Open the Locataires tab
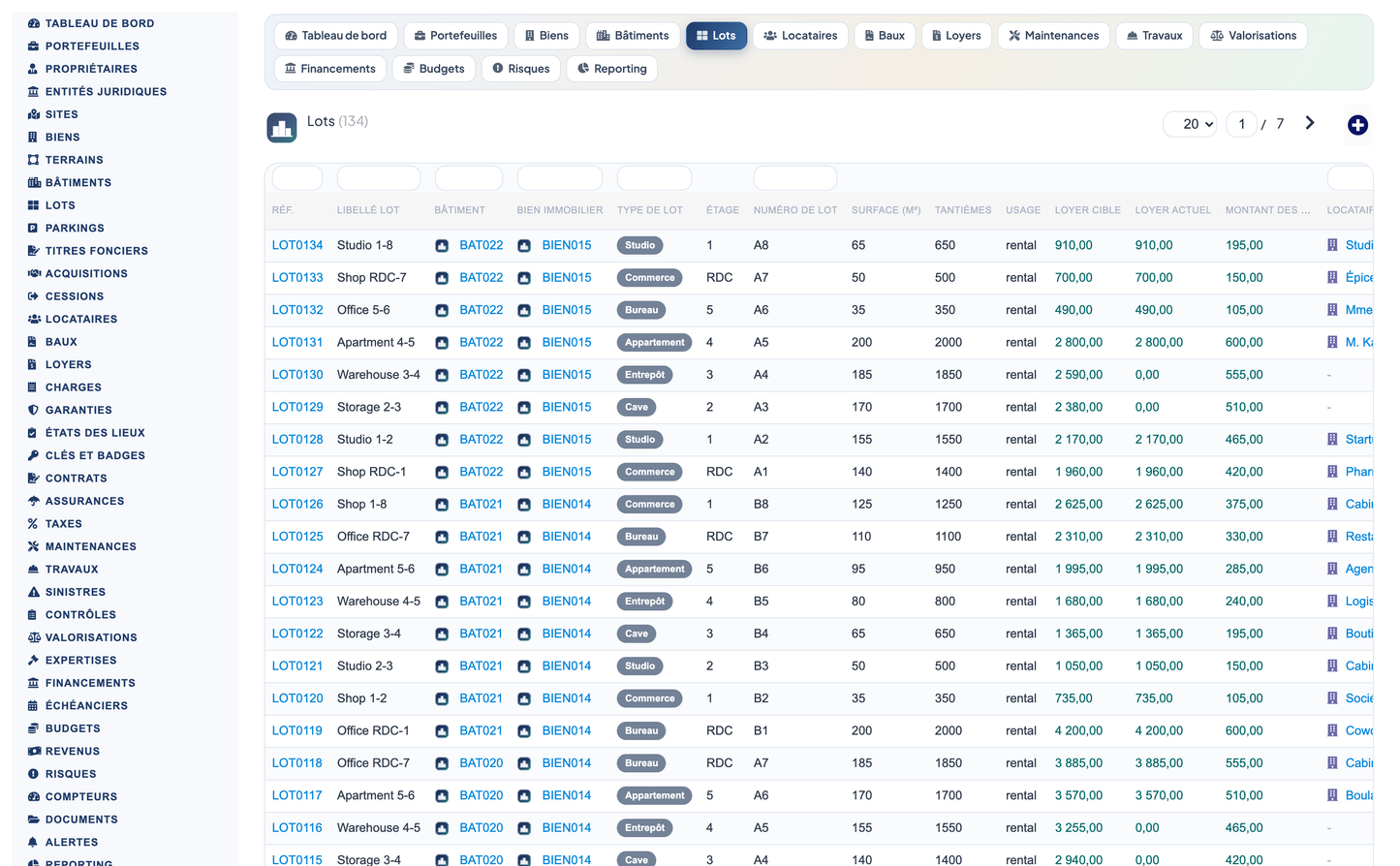1400x866 pixels. [x=800, y=36]
